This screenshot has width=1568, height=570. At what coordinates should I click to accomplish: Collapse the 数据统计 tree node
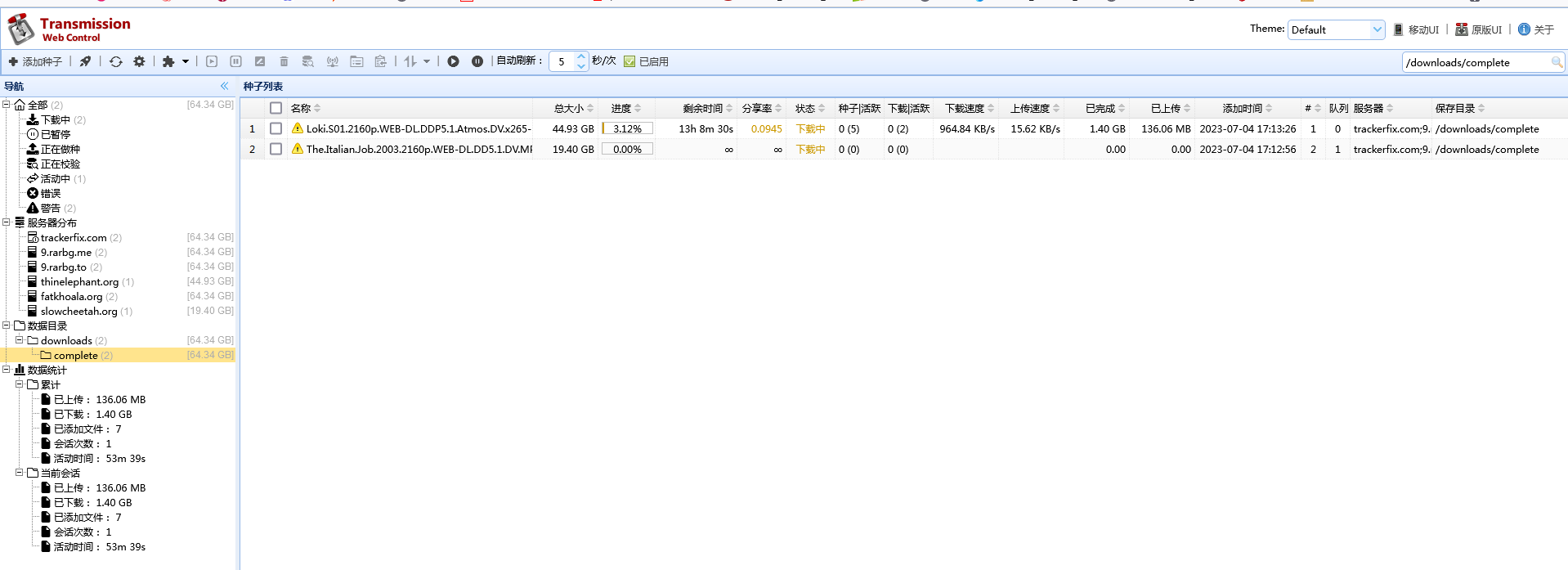tap(7, 370)
